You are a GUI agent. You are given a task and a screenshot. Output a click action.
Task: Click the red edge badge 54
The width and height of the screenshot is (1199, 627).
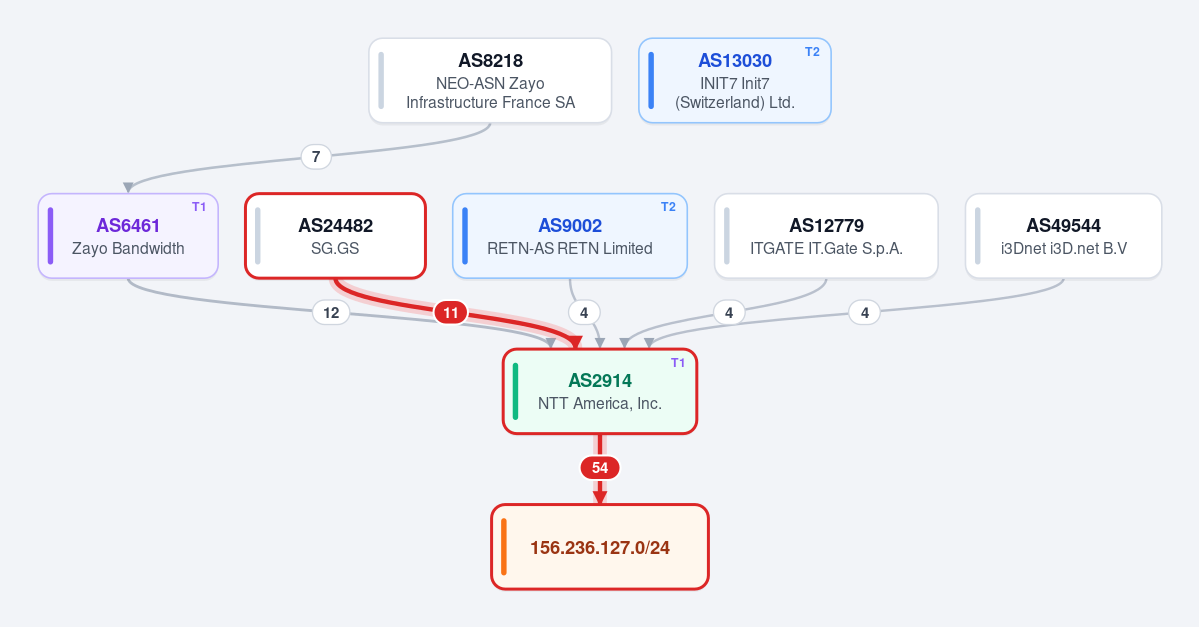coord(600,468)
